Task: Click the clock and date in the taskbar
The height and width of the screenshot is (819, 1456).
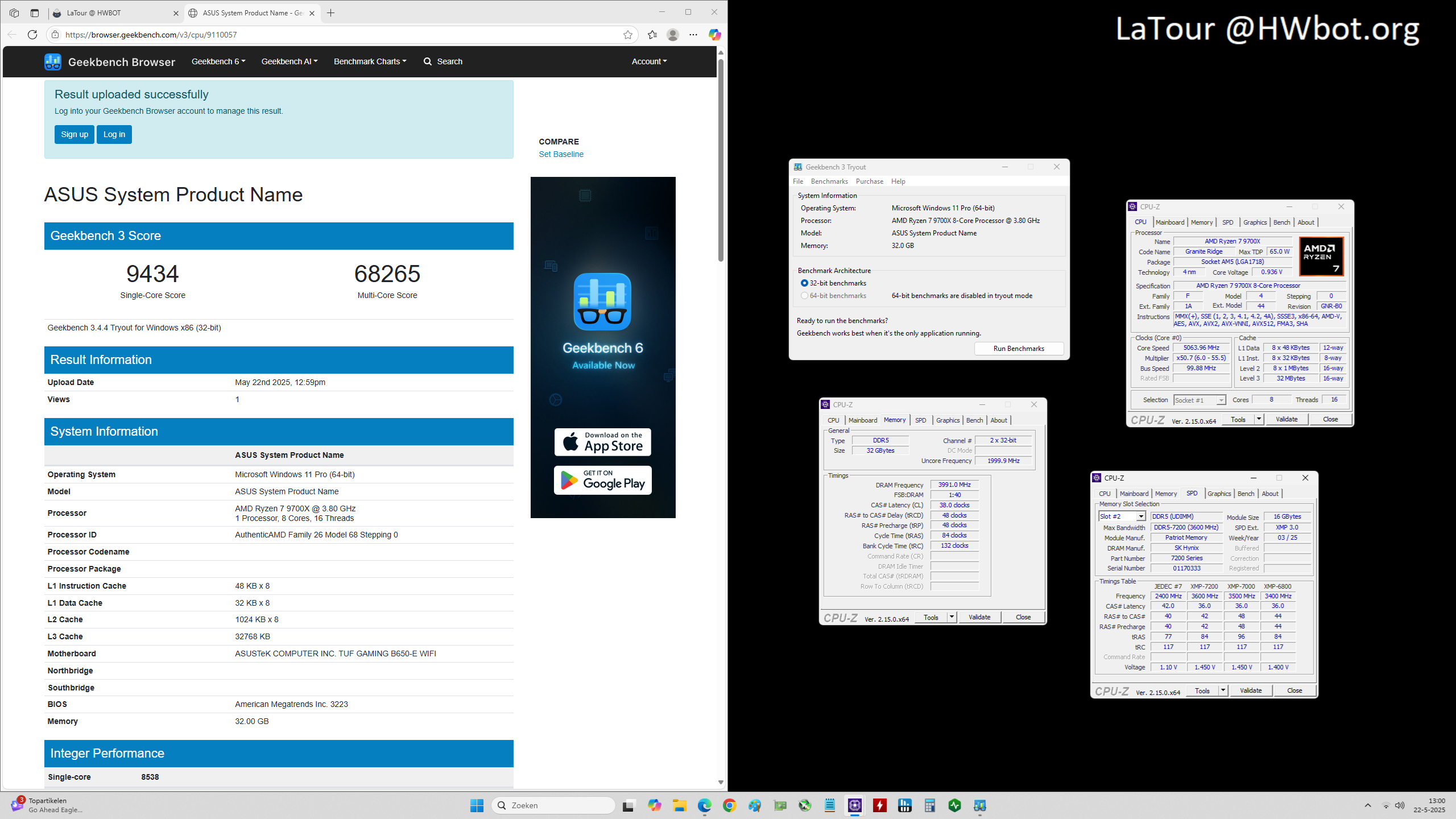Action: (x=1429, y=805)
